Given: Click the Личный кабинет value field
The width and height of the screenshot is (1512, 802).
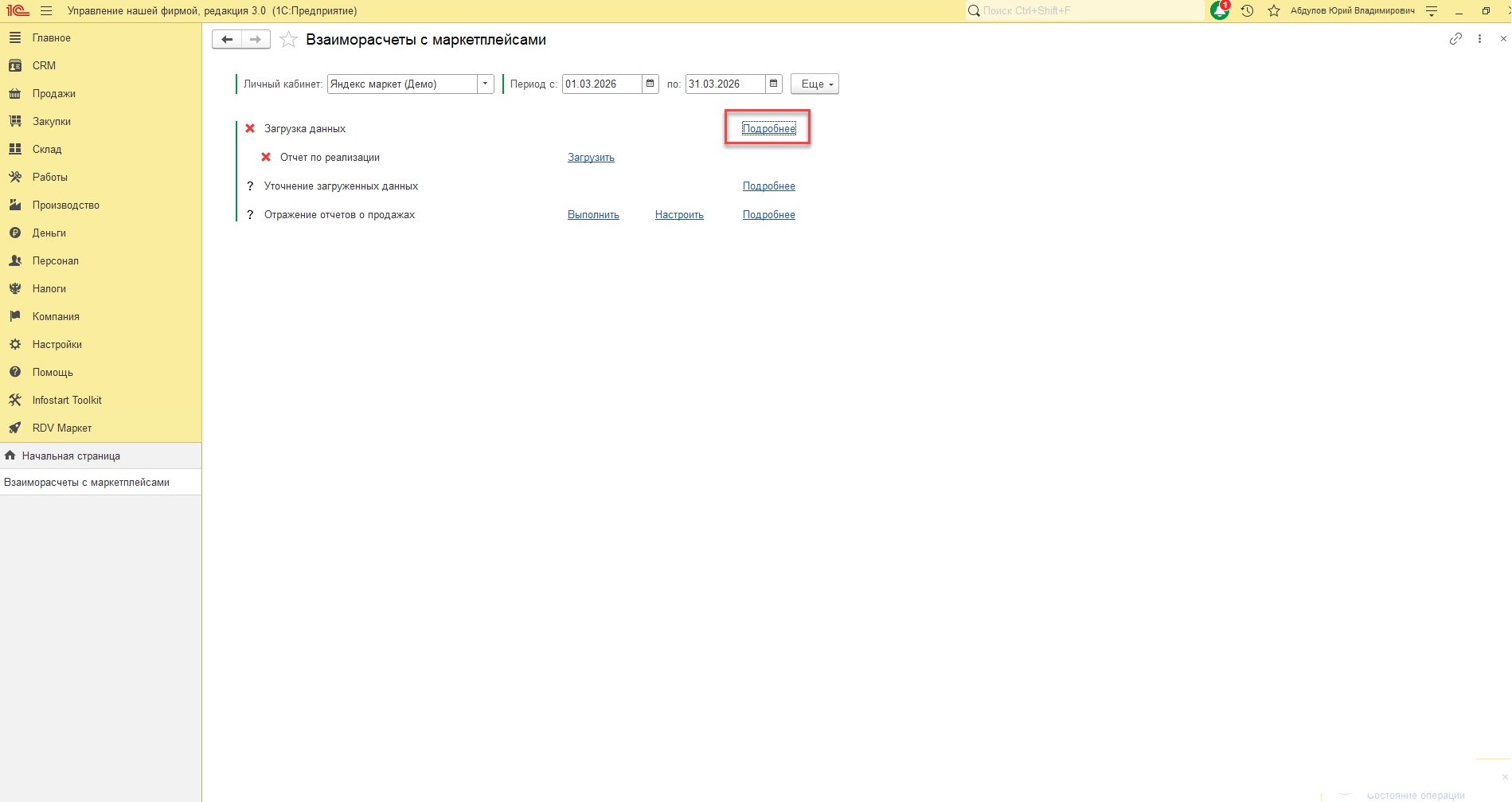Looking at the screenshot, I should point(403,84).
